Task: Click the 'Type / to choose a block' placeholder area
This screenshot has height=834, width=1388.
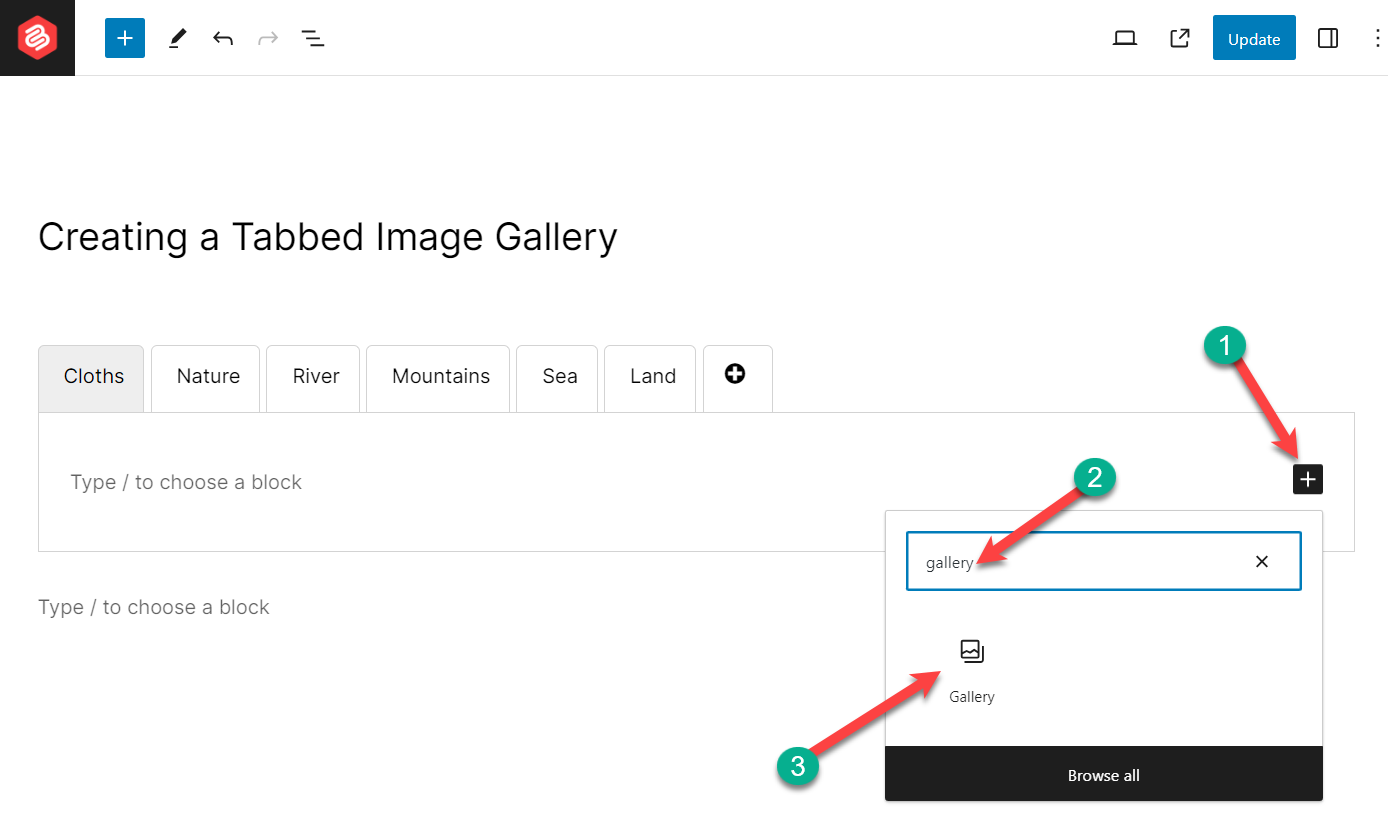Action: tap(185, 482)
